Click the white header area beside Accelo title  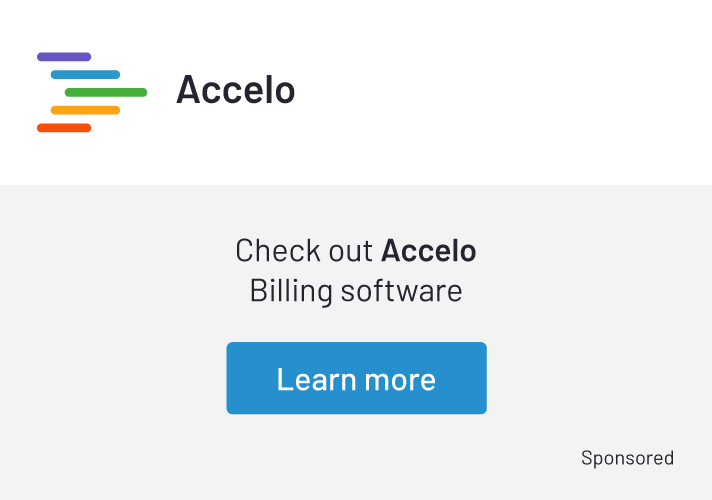point(499,91)
